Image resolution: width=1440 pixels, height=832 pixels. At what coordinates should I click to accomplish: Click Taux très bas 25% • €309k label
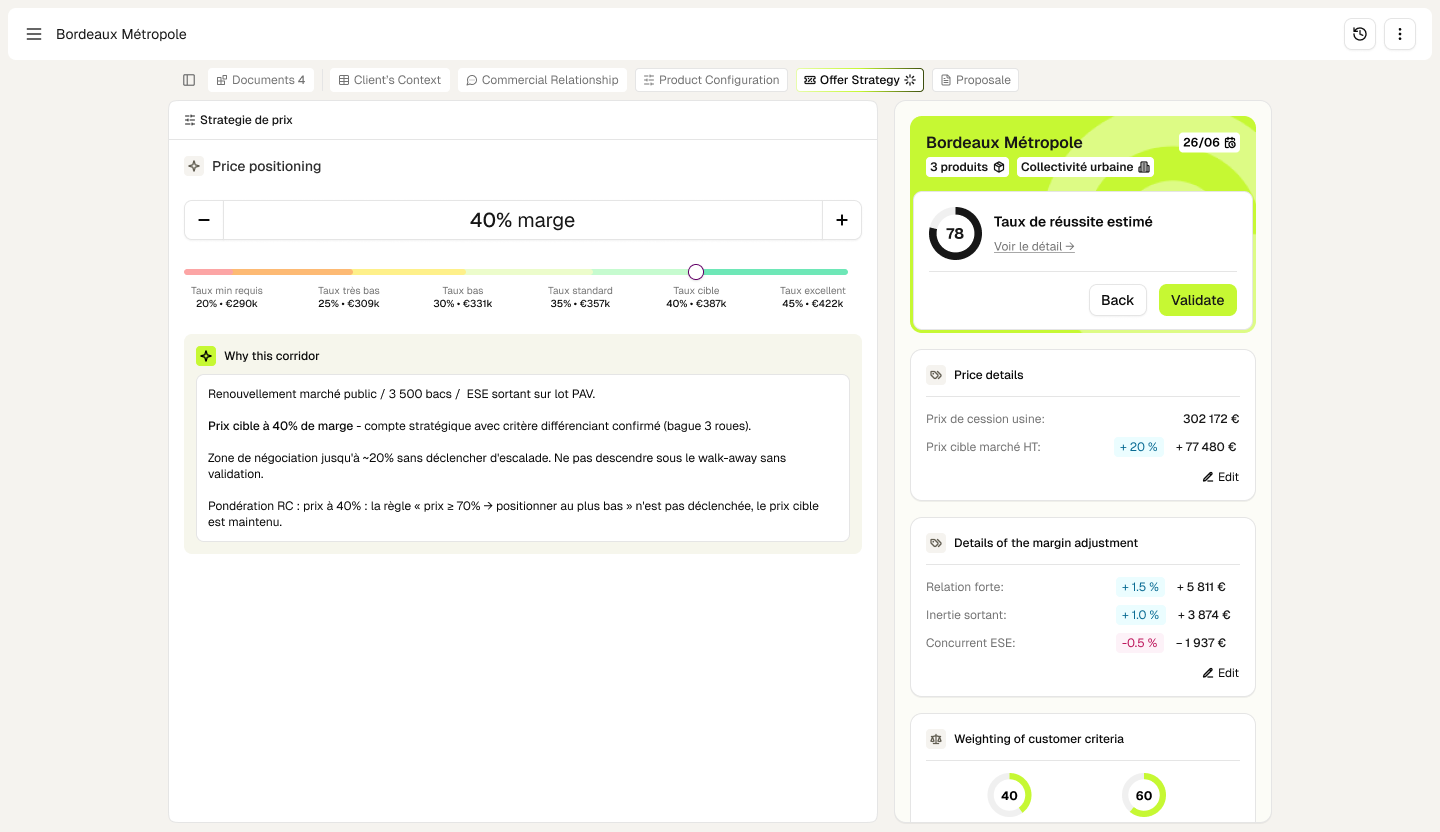[x=349, y=297]
